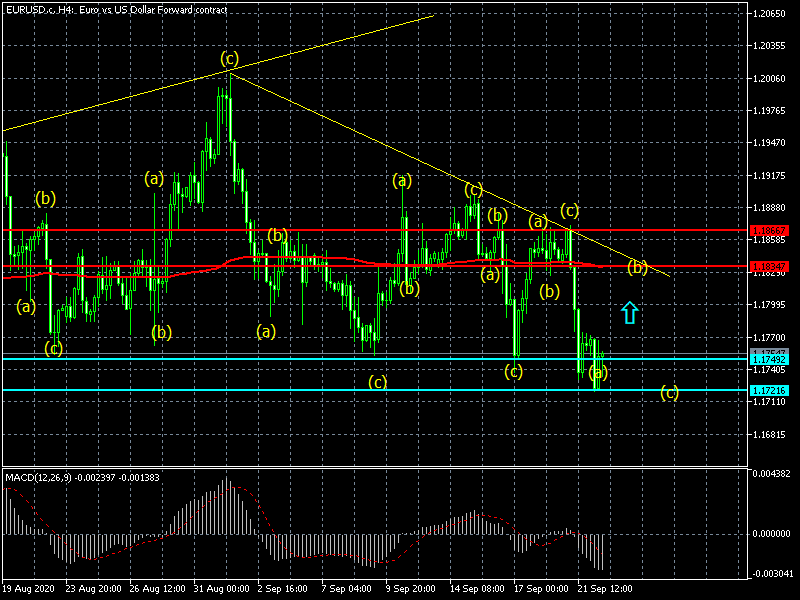800x600 pixels.
Task: Click the 31 Aug 00:00 time axis label
Action: tap(224, 590)
